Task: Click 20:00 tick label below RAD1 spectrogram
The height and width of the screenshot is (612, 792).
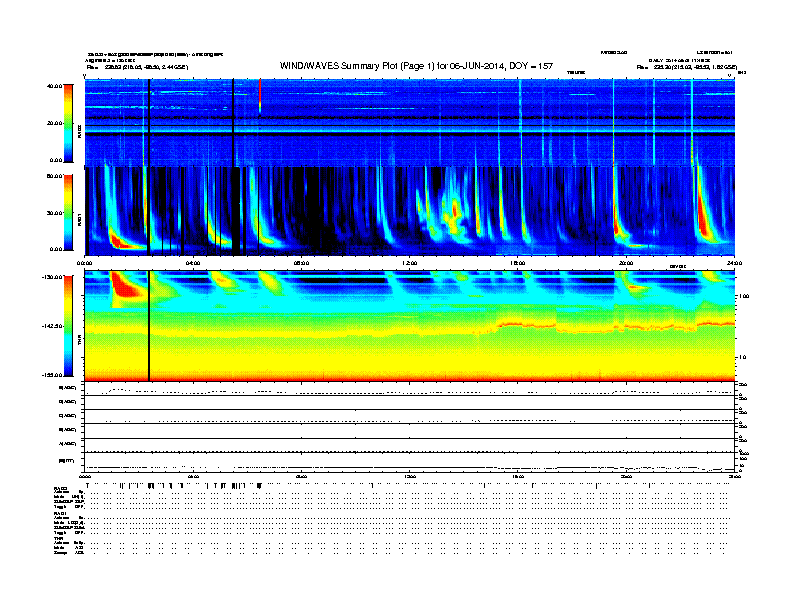Action: click(626, 263)
